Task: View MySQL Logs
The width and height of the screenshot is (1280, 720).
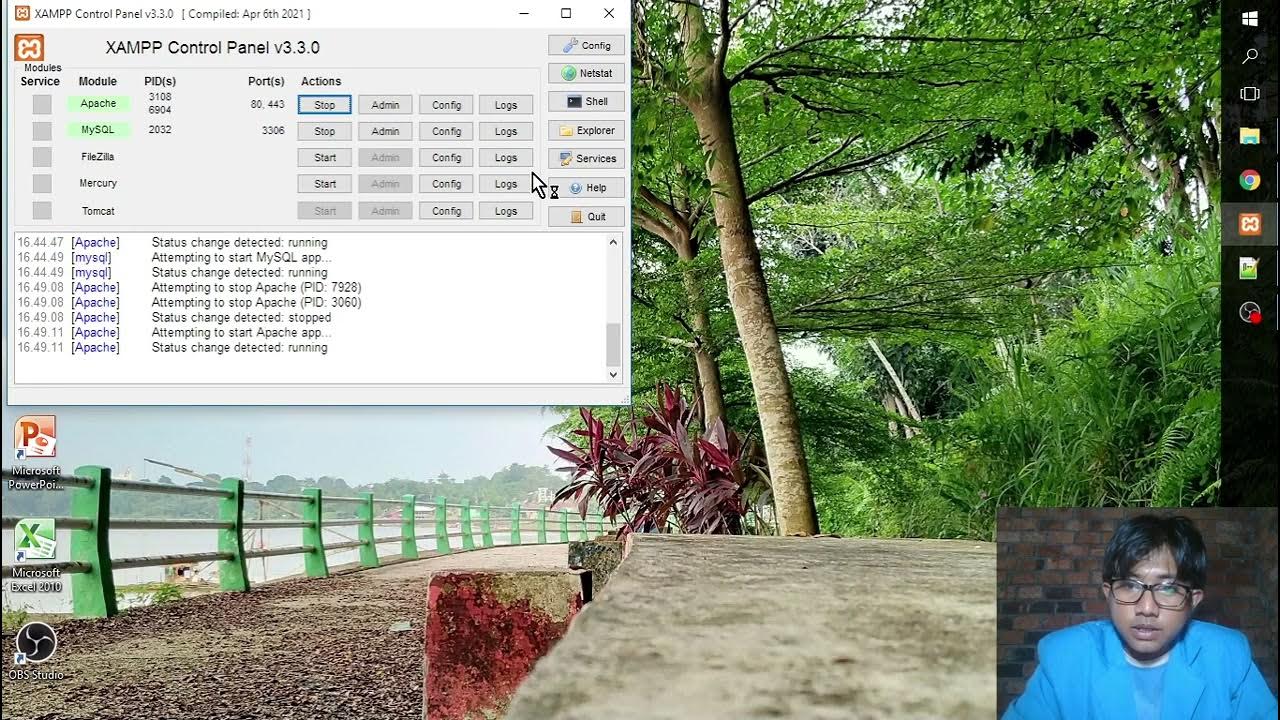Action: 506,131
